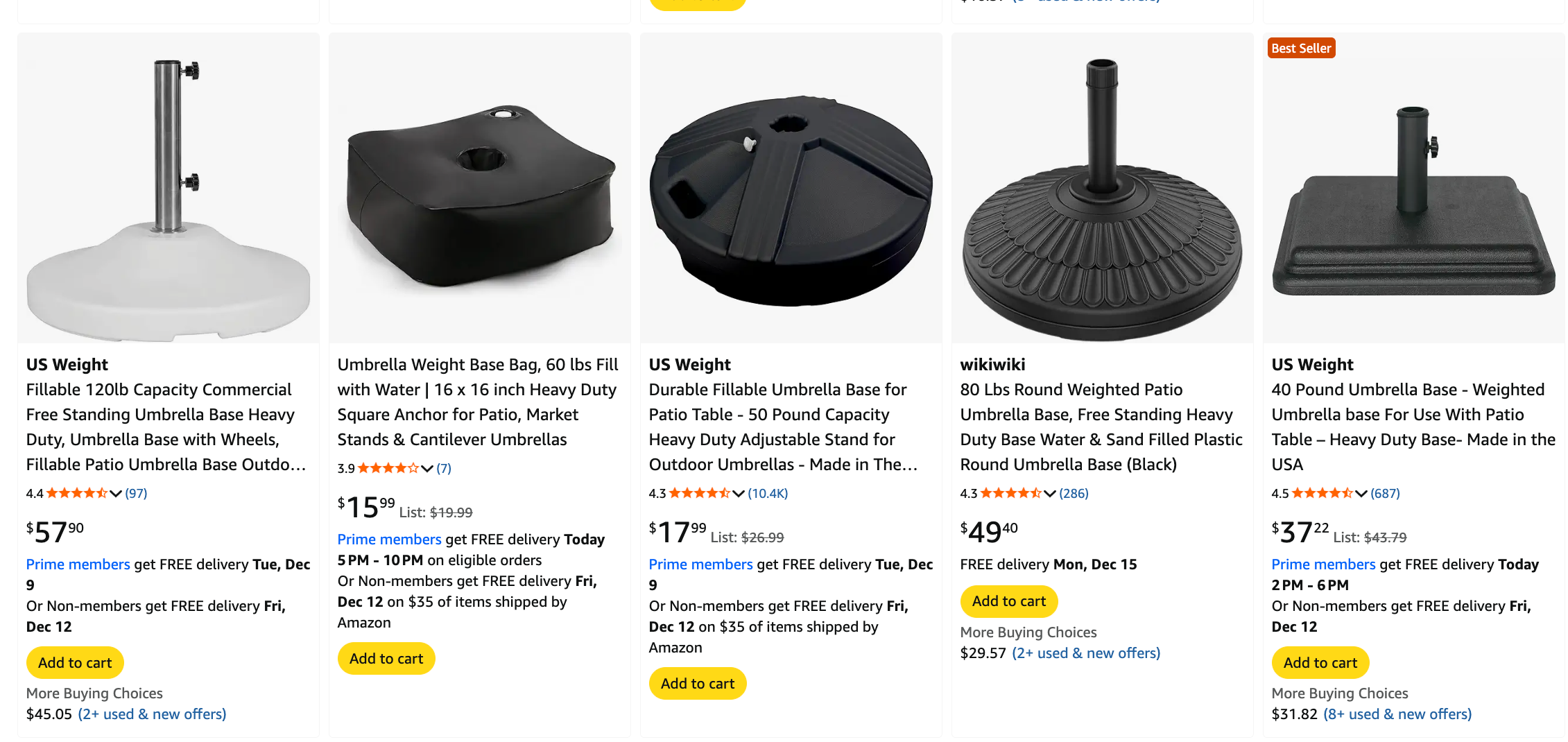The height and width of the screenshot is (742, 1568).
Task: Click the 4.5 star rating stars
Action: click(1322, 494)
